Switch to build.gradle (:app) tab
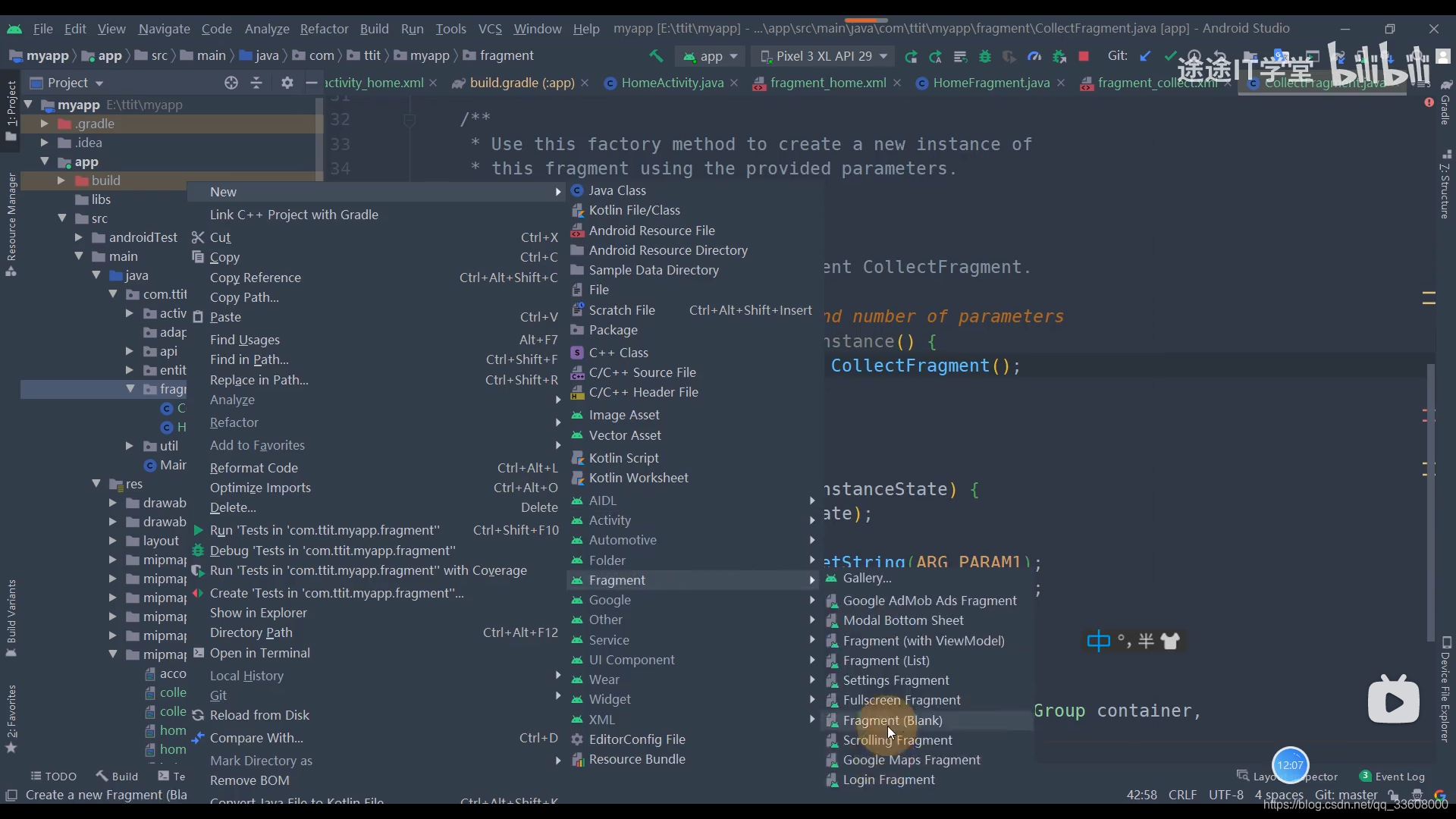 (522, 83)
